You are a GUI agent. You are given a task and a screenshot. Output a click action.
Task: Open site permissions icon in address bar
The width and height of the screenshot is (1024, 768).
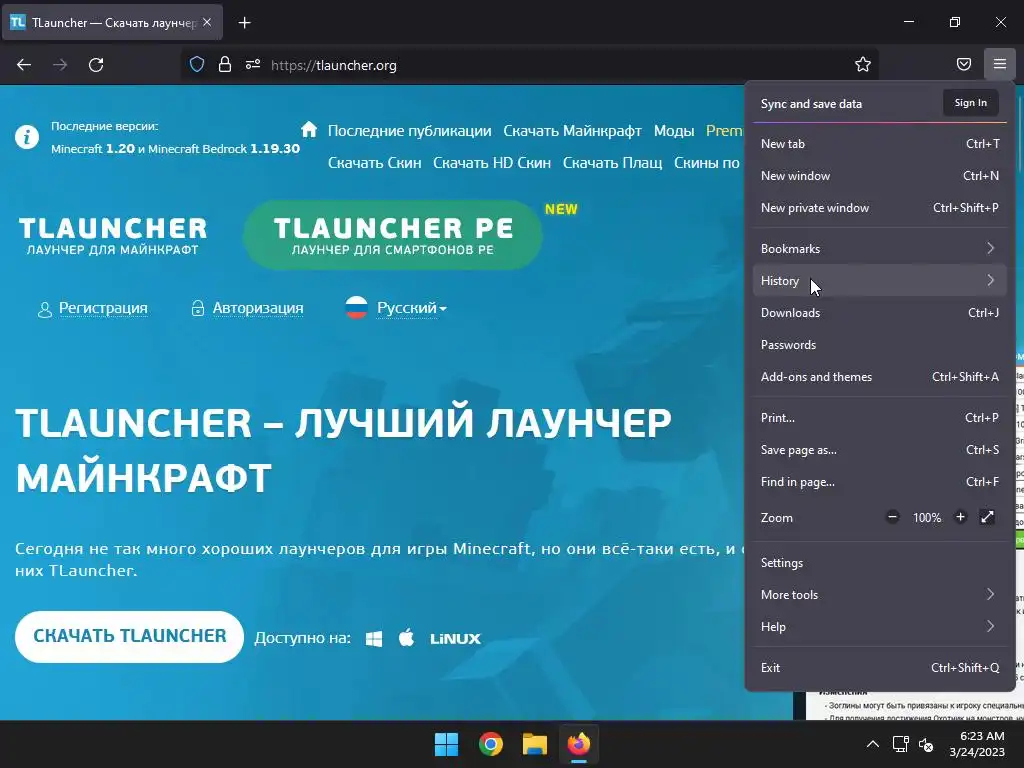tap(253, 65)
